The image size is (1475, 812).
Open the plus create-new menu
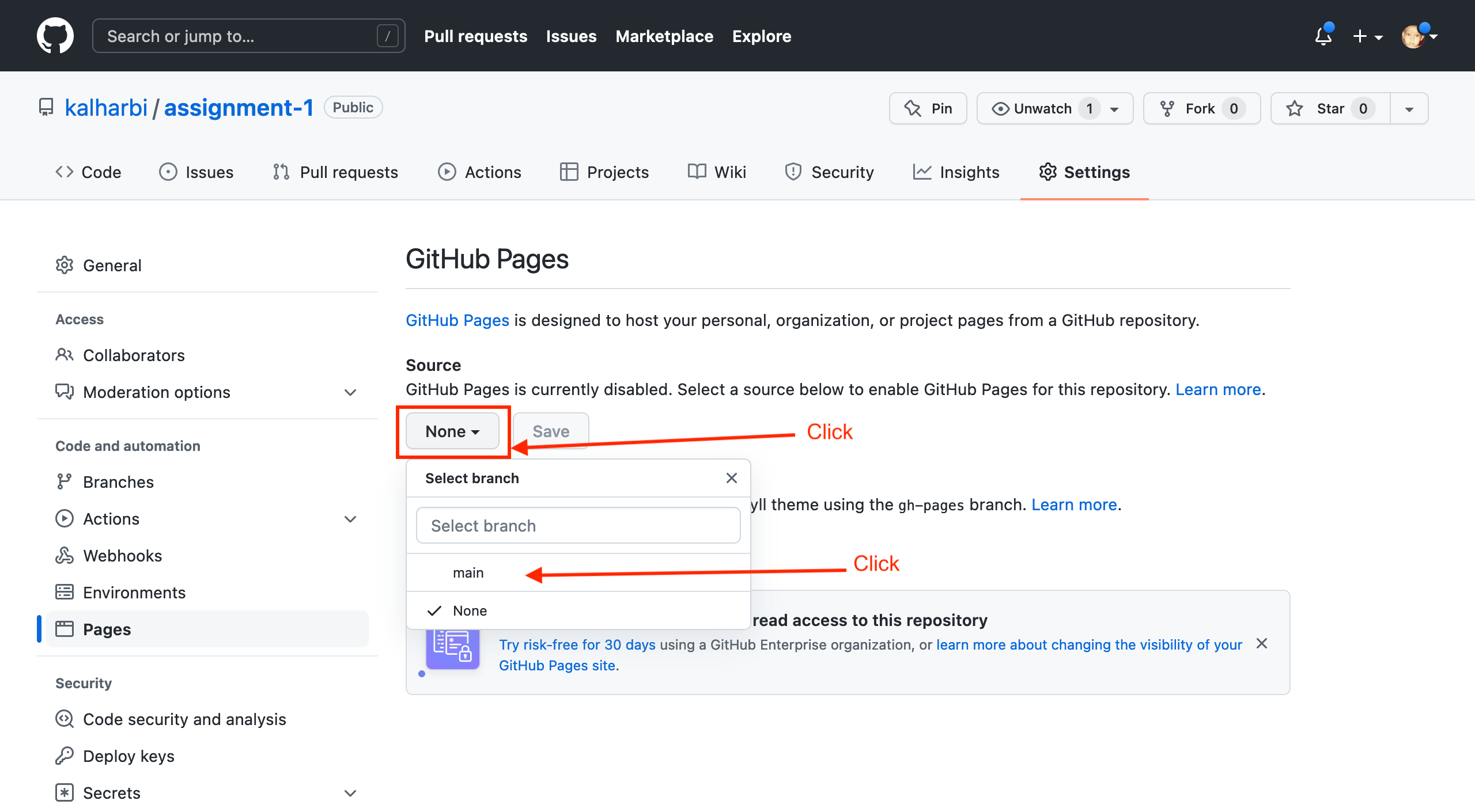pos(1367,36)
